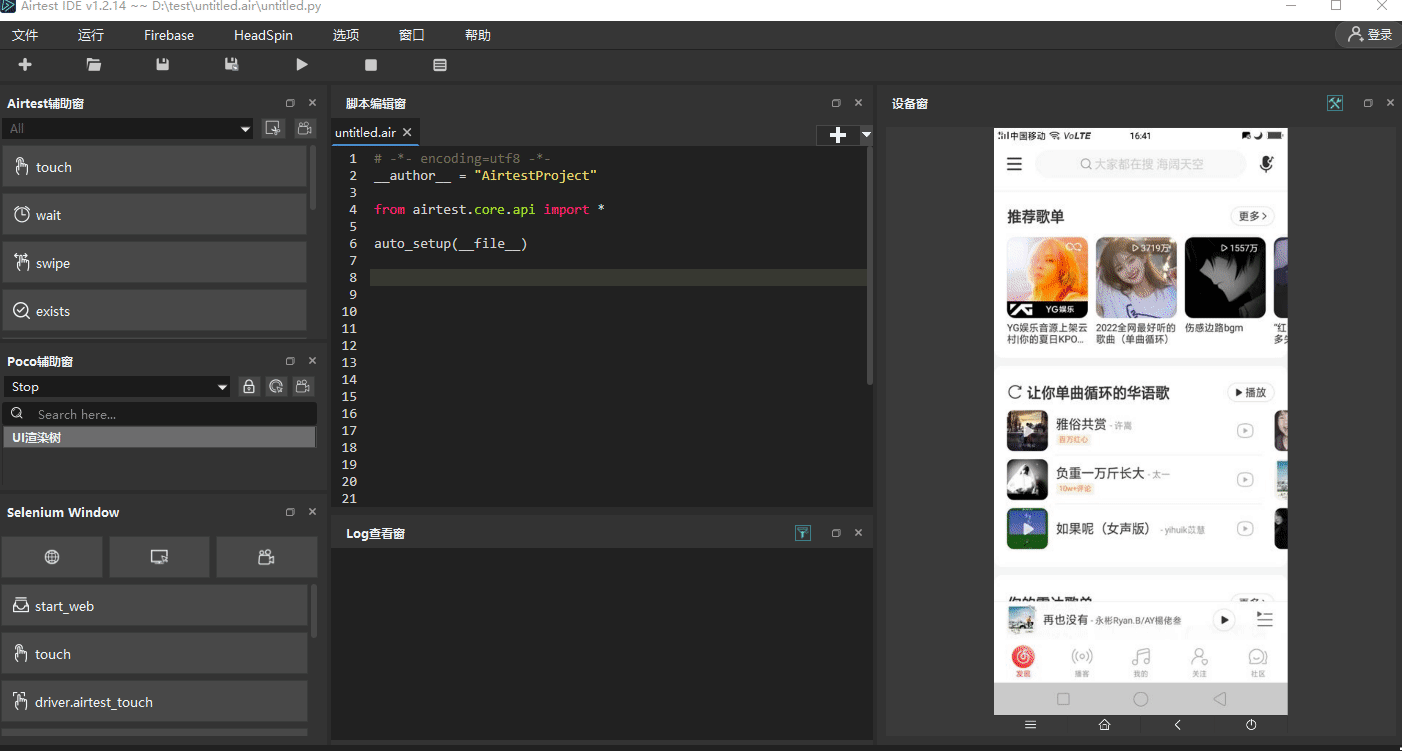Image resolution: width=1402 pixels, height=751 pixels.
Task: Tap the playlist queue icon in the mini player
Action: pyautogui.click(x=1265, y=620)
